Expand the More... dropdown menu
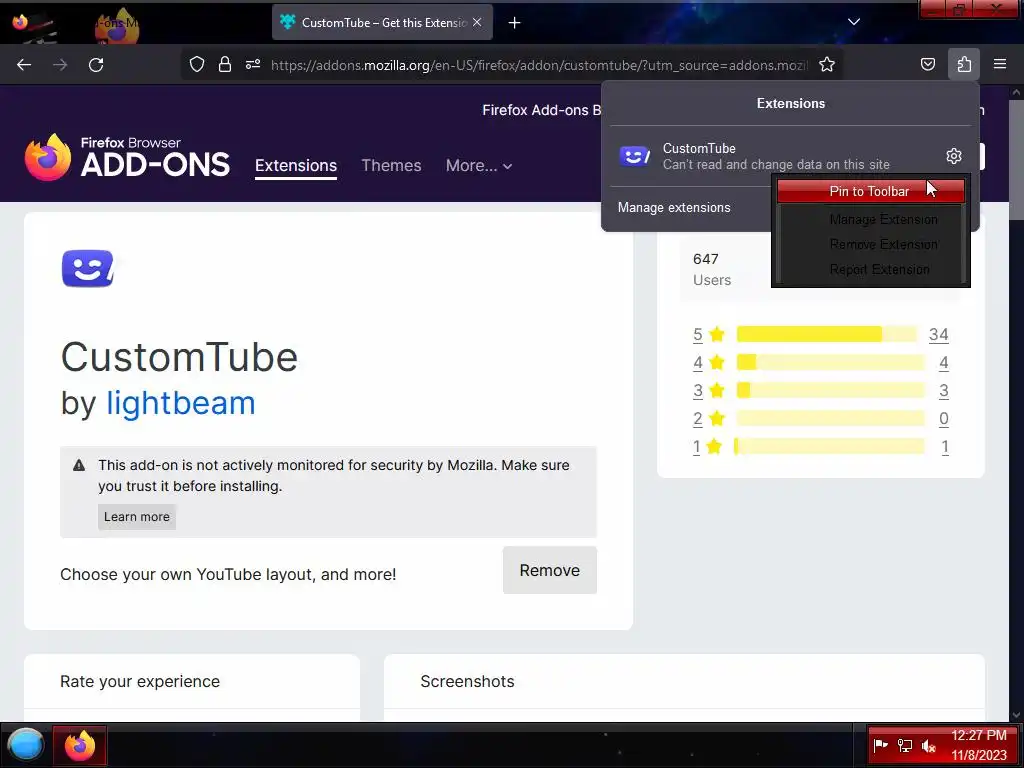 pos(479,166)
